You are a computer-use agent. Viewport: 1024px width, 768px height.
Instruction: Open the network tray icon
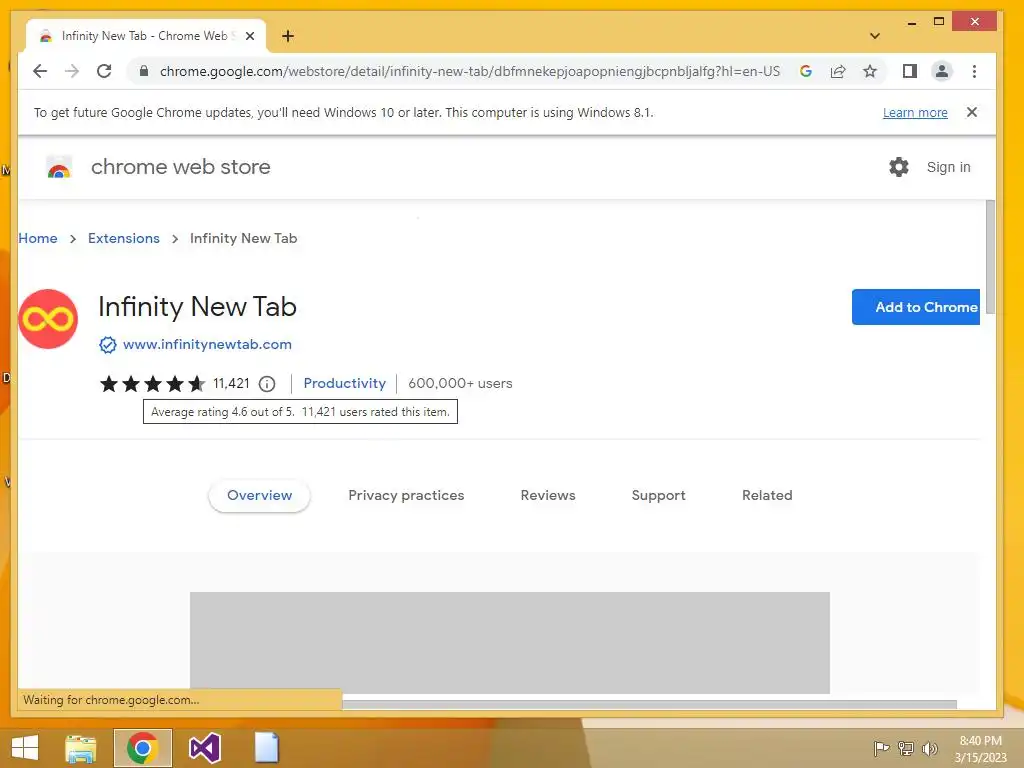pos(906,748)
